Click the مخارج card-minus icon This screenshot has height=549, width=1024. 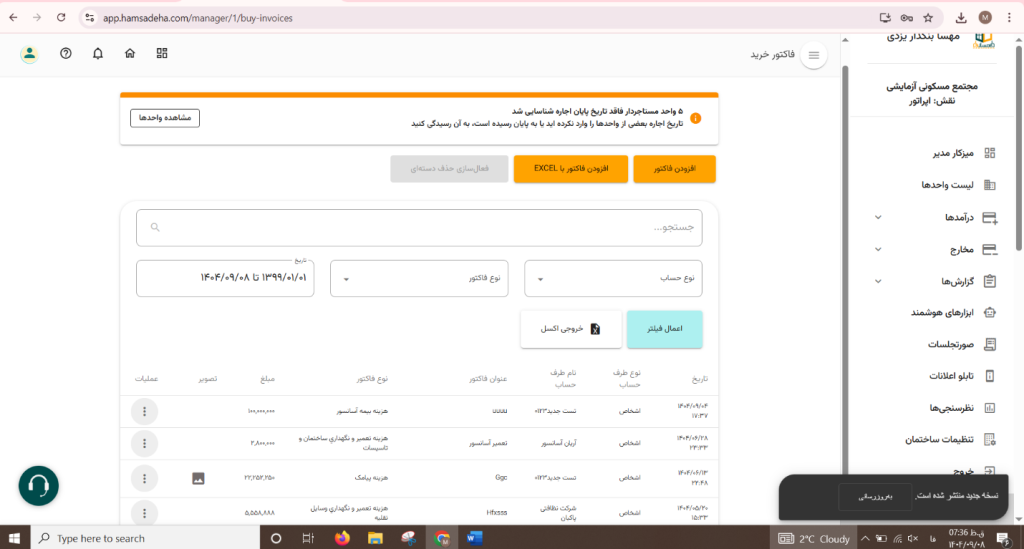tap(989, 249)
